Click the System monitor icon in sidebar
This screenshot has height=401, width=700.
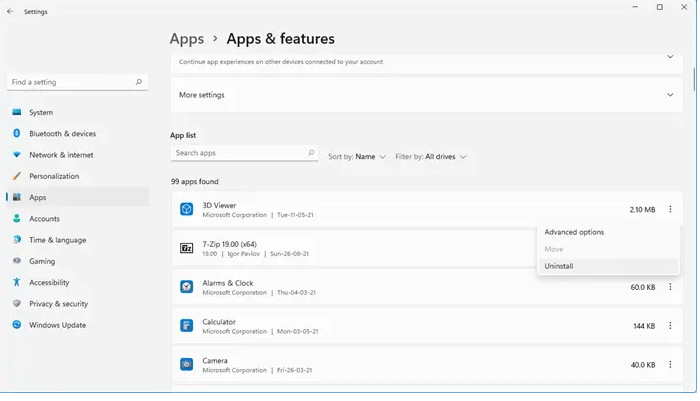pos(17,112)
